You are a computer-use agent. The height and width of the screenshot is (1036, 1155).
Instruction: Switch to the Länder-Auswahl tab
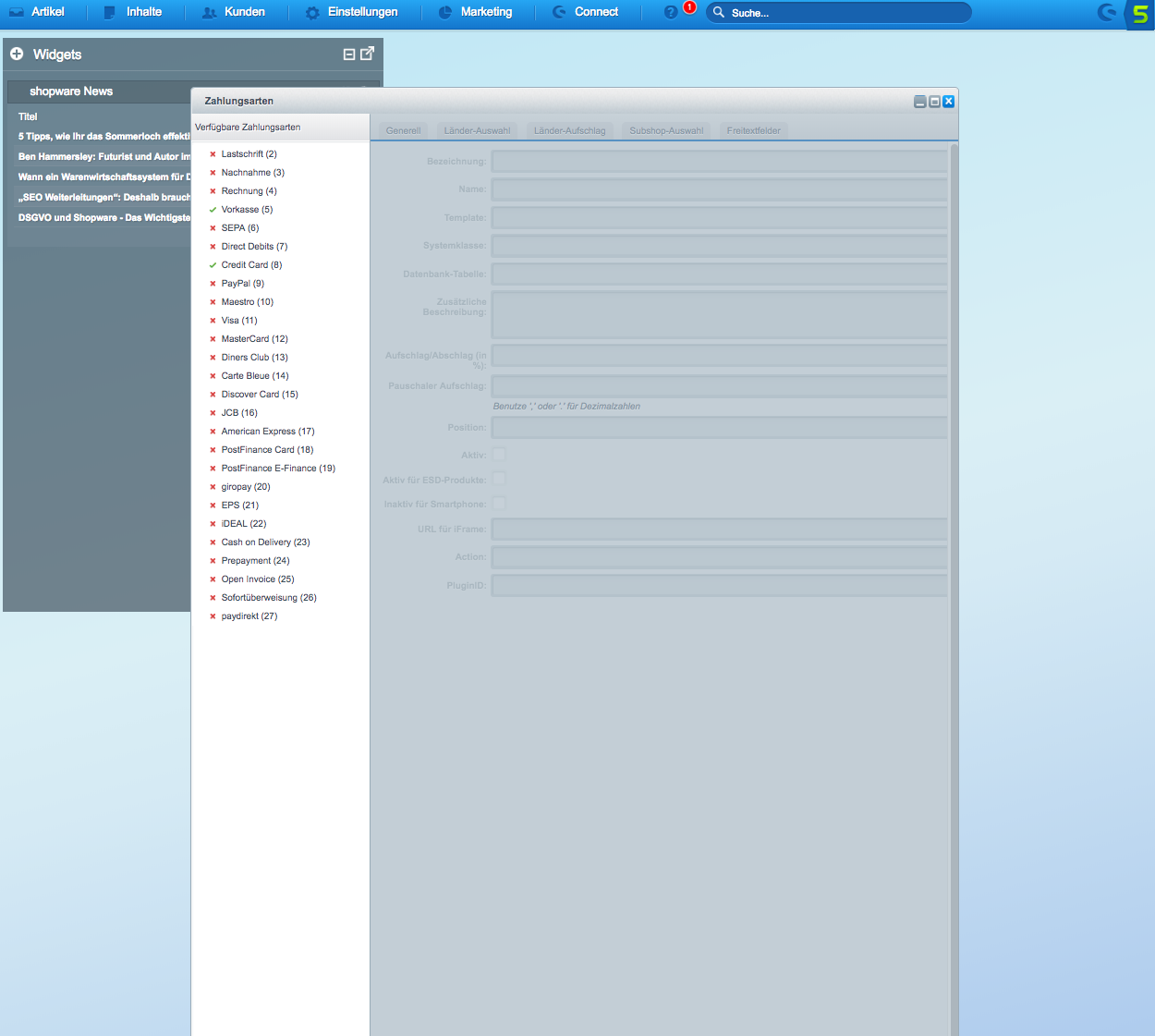pos(477,130)
